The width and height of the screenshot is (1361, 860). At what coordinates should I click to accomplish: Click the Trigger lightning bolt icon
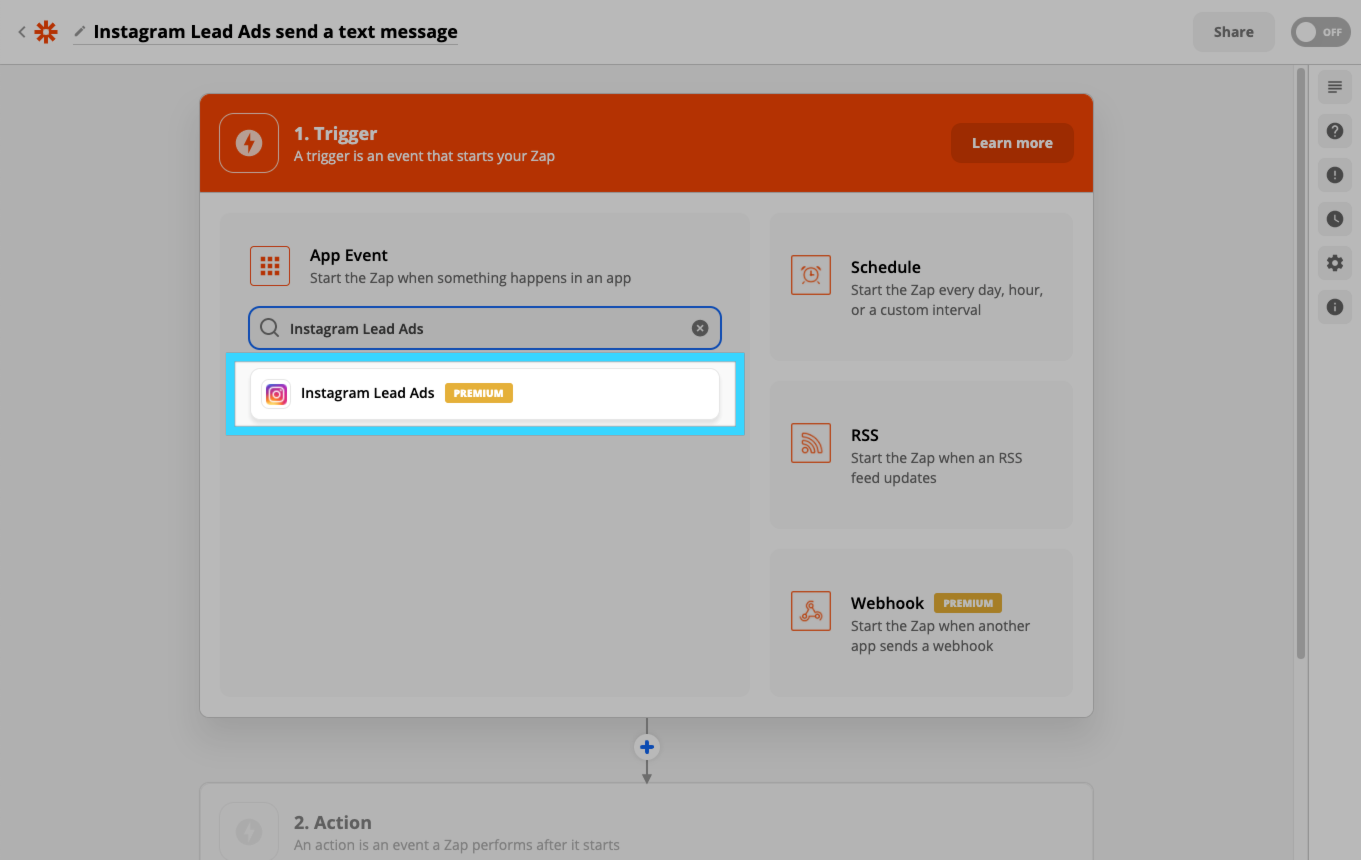coord(249,143)
